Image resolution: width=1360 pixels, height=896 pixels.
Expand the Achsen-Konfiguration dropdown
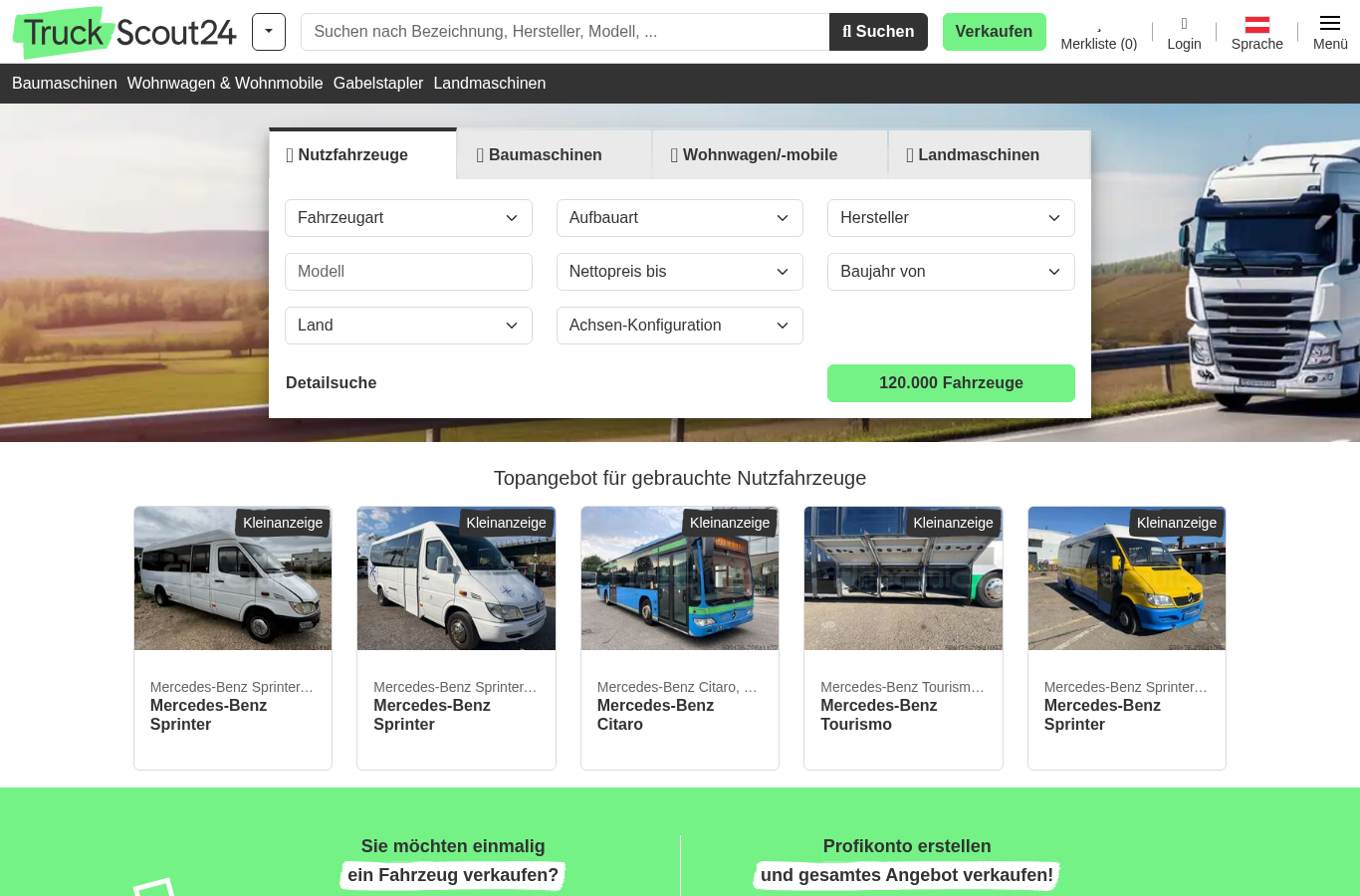click(680, 326)
